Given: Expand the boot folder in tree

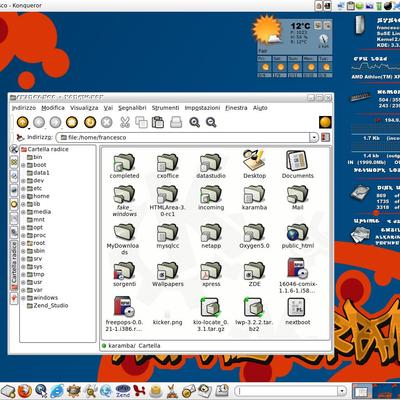Looking at the screenshot, I should pos(23,165).
